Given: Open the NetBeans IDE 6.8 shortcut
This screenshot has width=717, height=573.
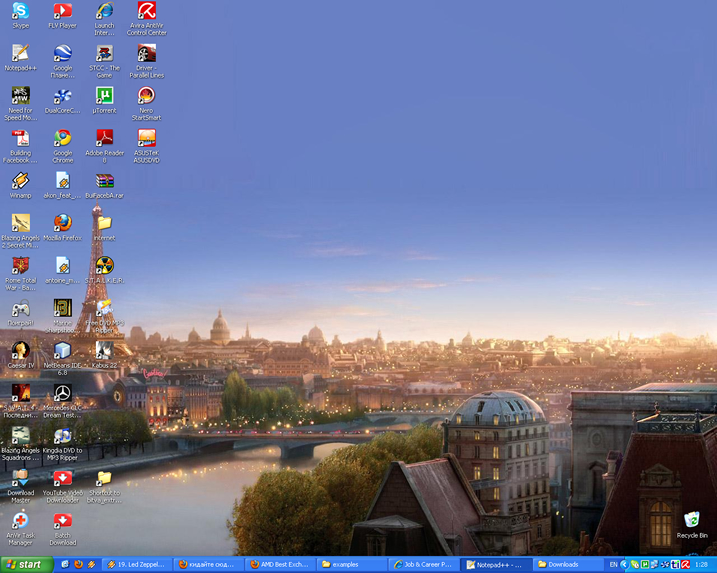Looking at the screenshot, I should [62, 351].
